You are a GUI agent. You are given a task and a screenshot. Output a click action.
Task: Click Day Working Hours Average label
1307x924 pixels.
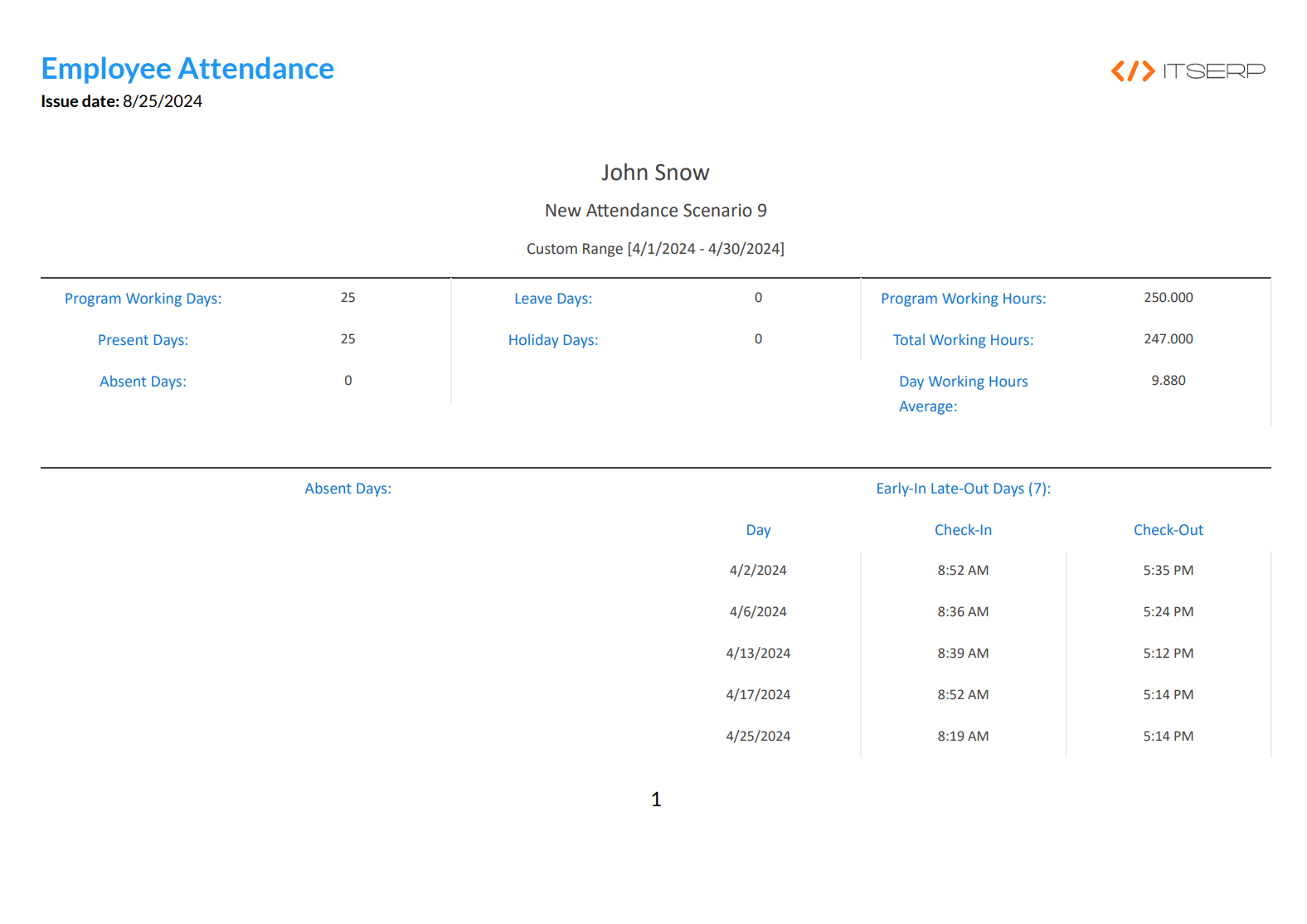[x=964, y=394]
